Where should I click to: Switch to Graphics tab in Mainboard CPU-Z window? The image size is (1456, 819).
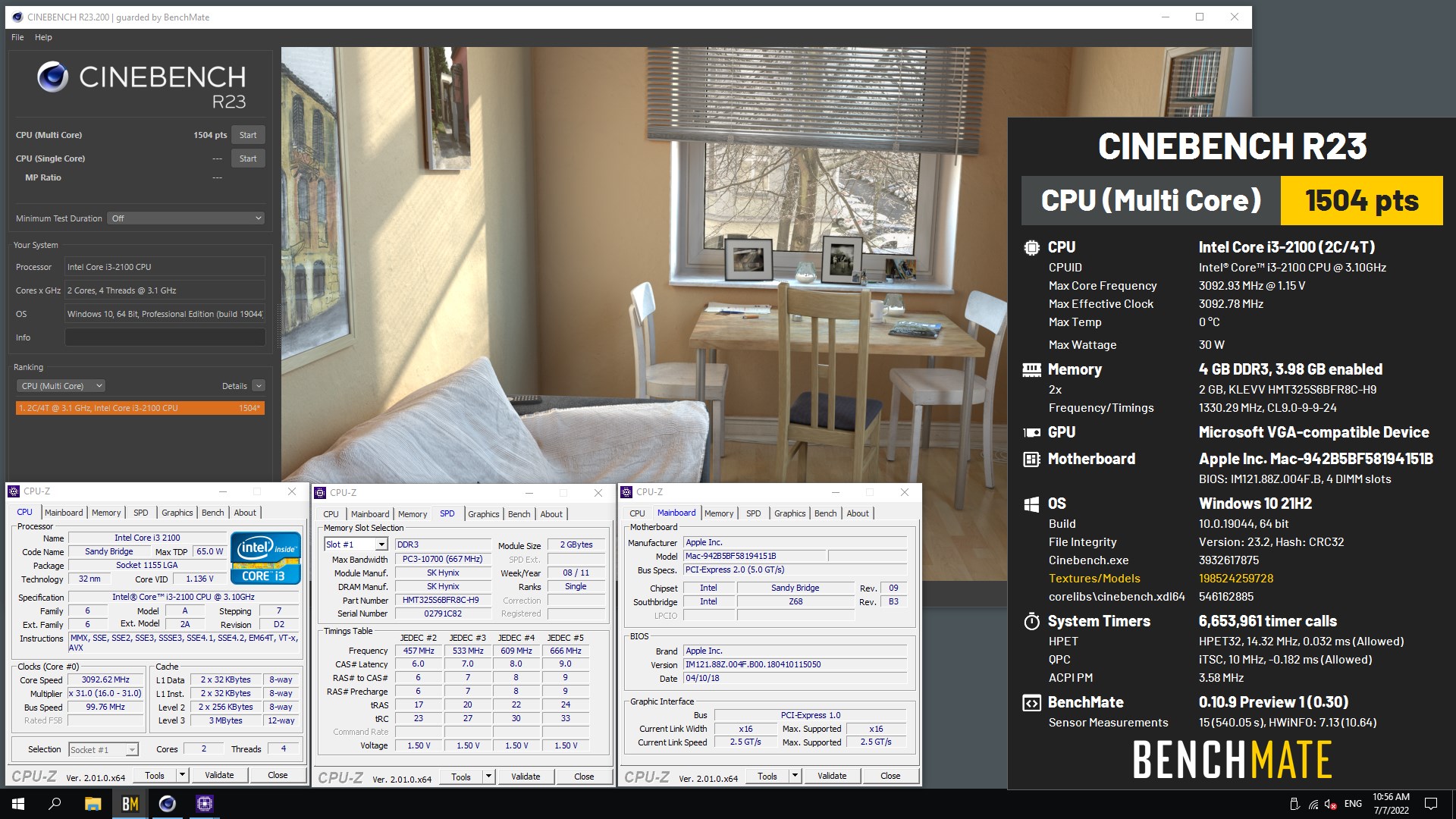click(x=789, y=513)
